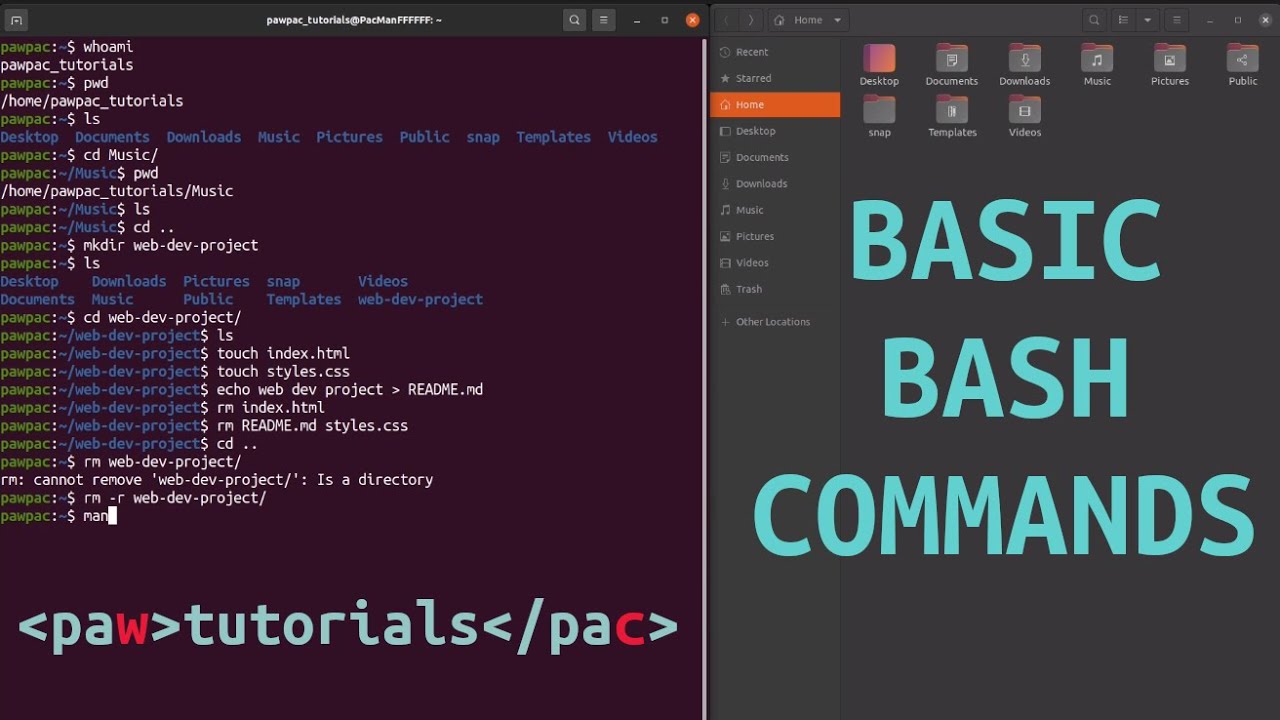Click '/home/pawpac_tutorials/Music' output line
The width and height of the screenshot is (1280, 720).
click(117, 191)
